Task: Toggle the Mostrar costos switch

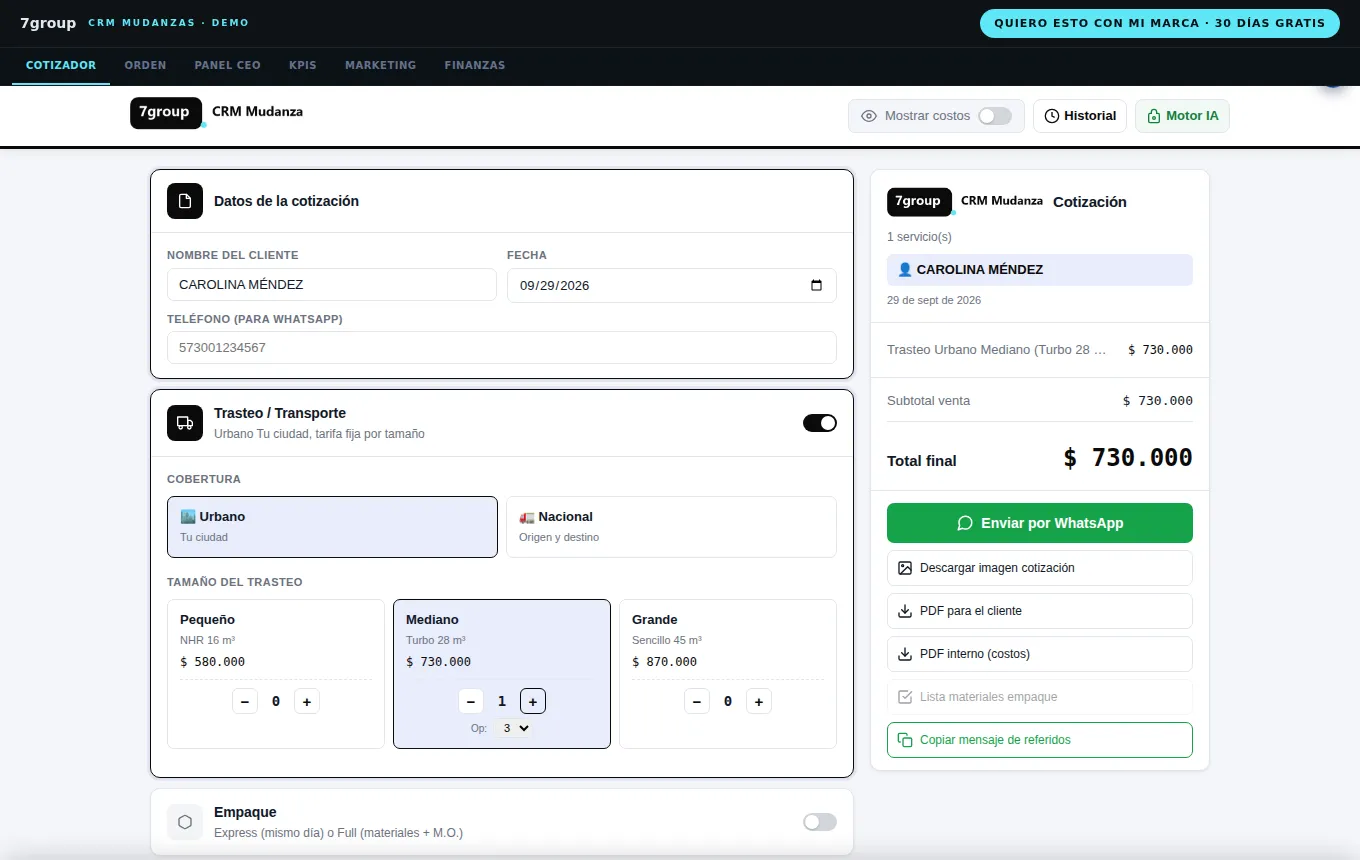Action: 994,116
